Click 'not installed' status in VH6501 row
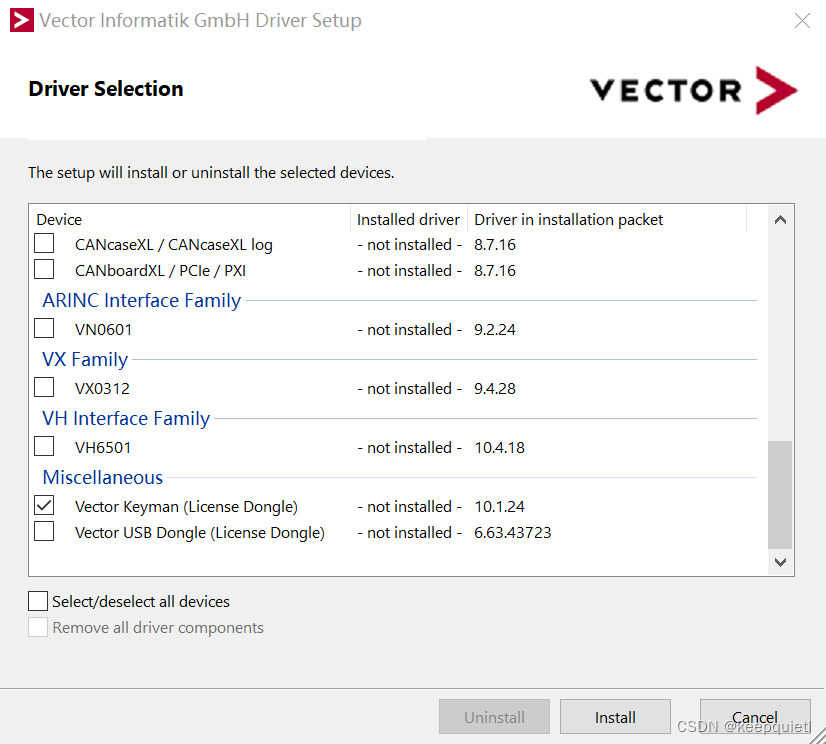 pyautogui.click(x=409, y=447)
